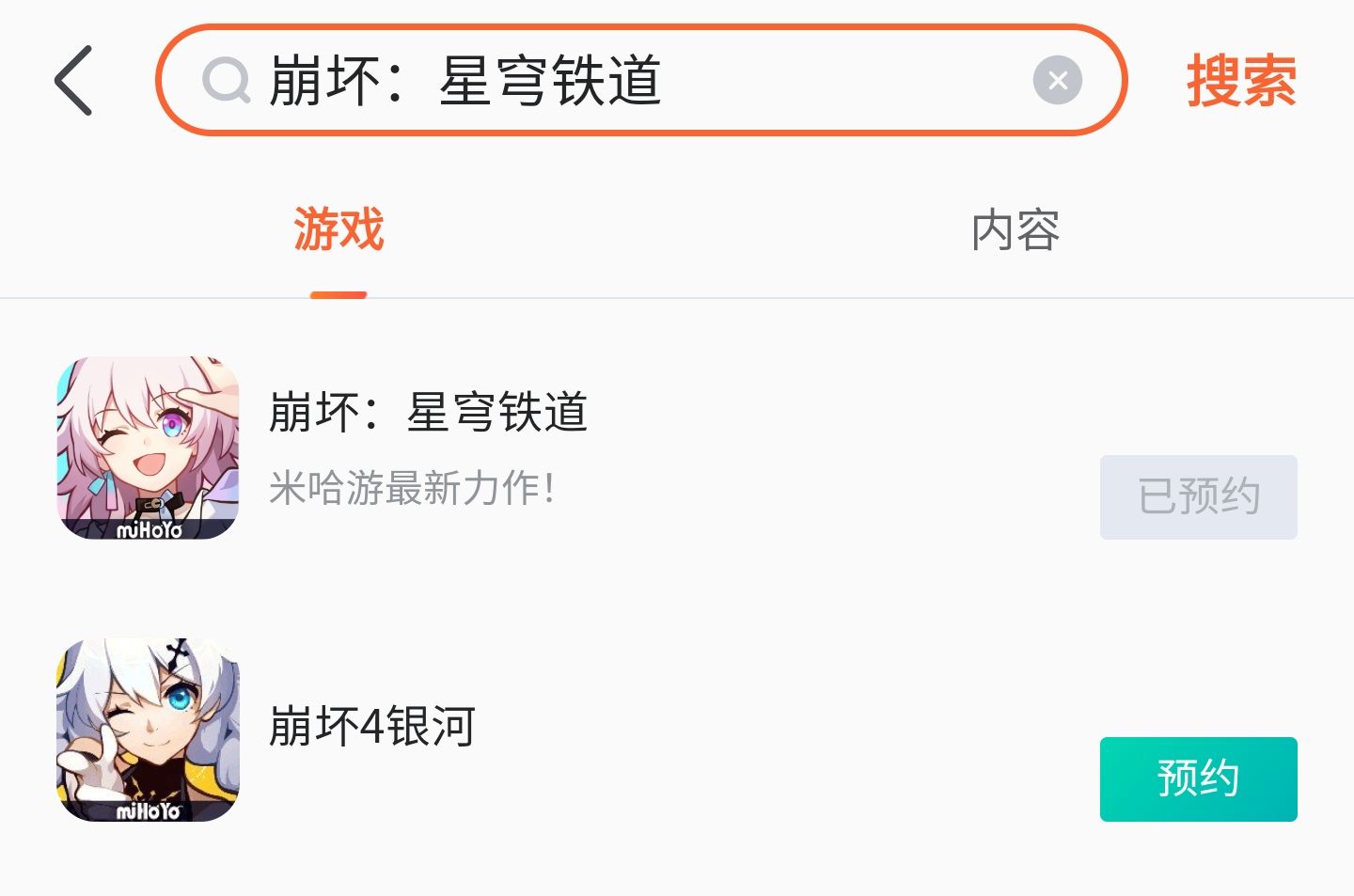The width and height of the screenshot is (1354, 896).
Task: Toggle the grey 已预约 reservation button
Action: point(1198,496)
